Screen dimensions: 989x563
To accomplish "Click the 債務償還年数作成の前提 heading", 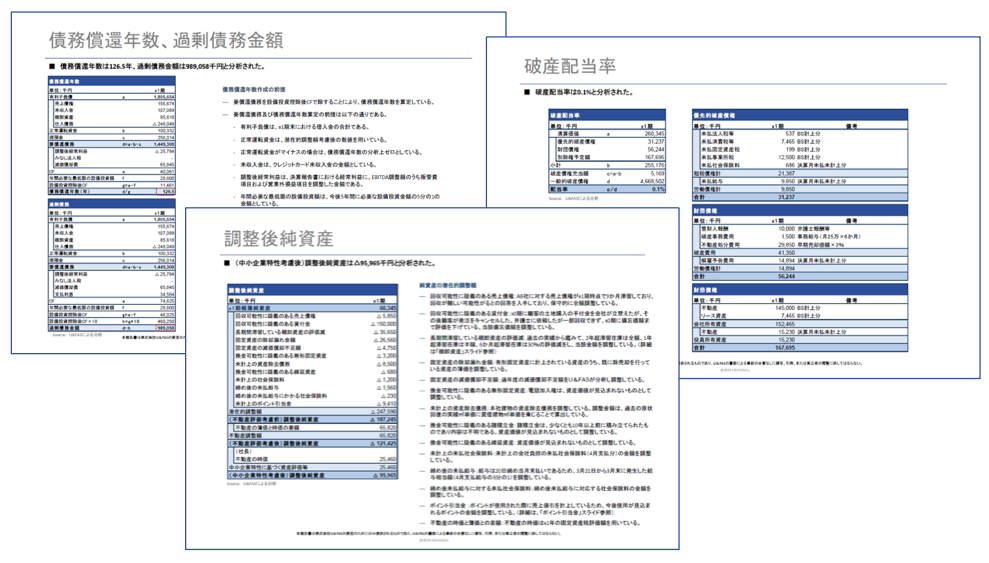I will tap(259, 90).
